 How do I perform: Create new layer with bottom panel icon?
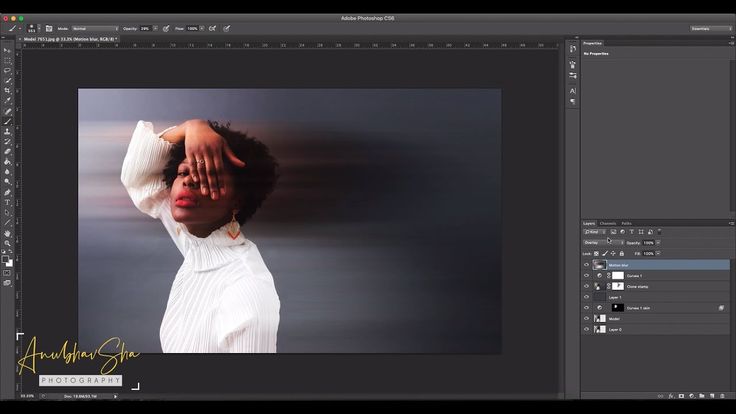(x=714, y=394)
